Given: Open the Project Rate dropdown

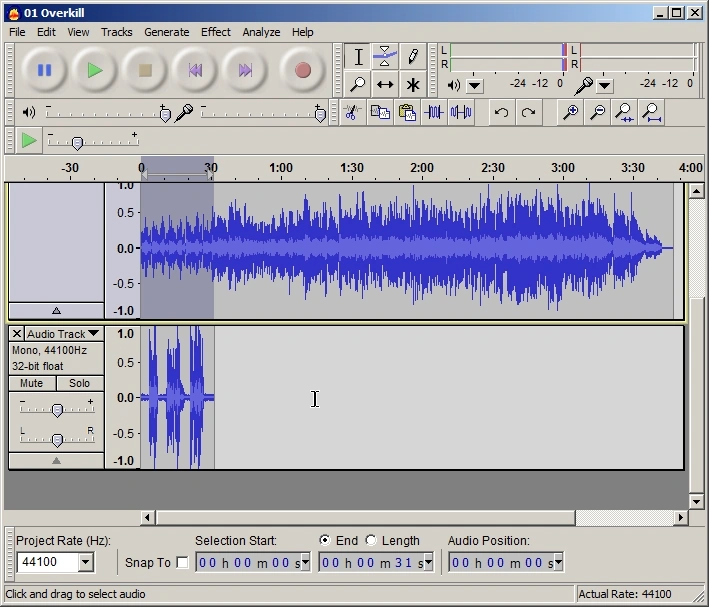Looking at the screenshot, I should pos(85,563).
